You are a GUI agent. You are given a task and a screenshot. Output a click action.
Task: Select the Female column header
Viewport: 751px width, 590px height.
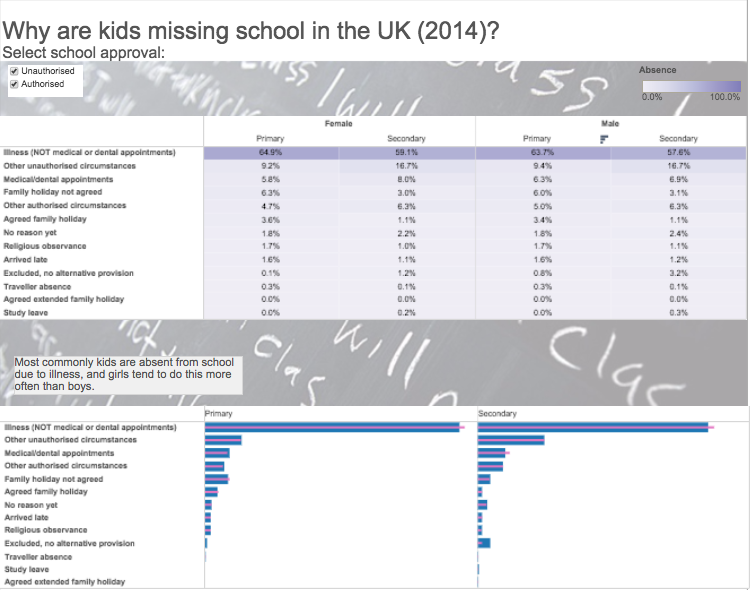pos(338,123)
